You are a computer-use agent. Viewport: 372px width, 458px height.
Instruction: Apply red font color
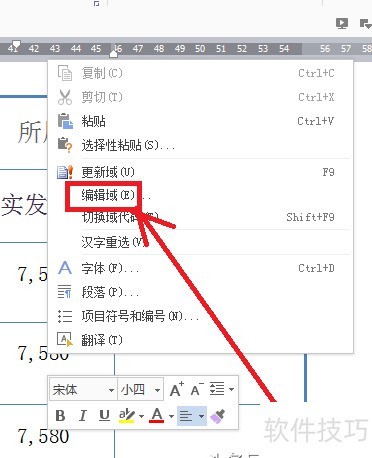(157, 416)
